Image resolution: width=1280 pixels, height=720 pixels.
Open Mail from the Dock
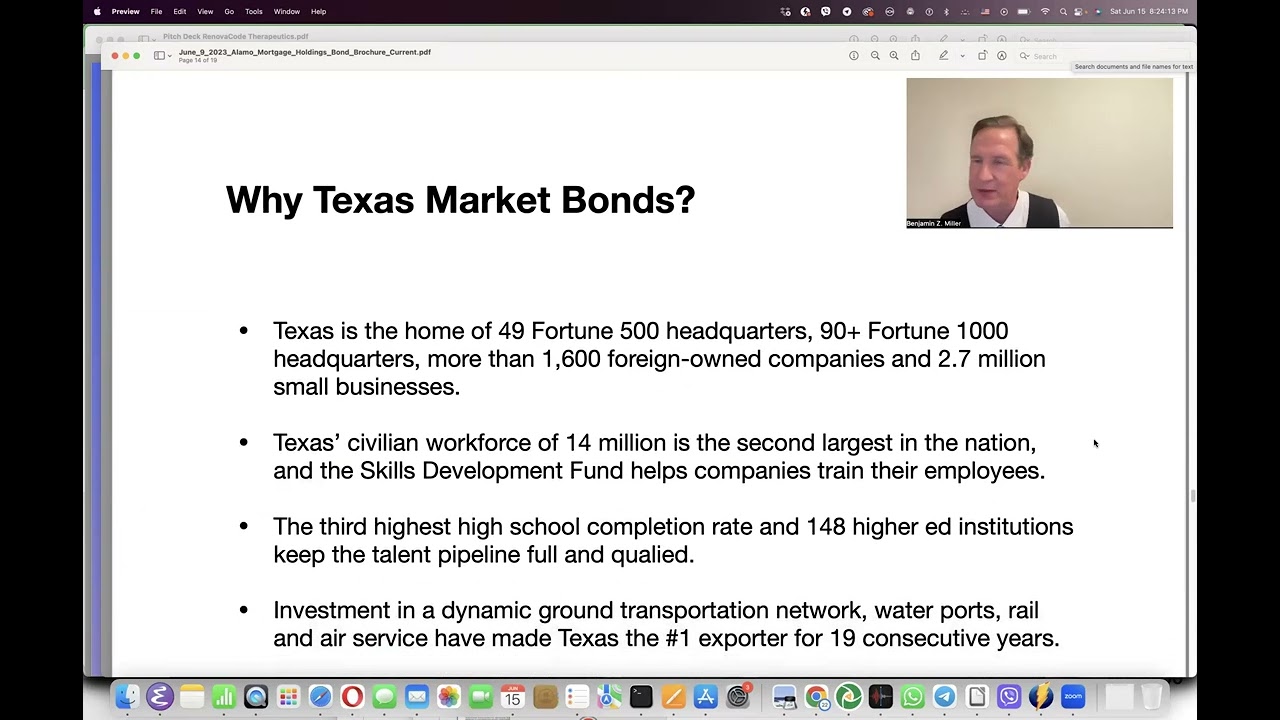(x=416, y=697)
